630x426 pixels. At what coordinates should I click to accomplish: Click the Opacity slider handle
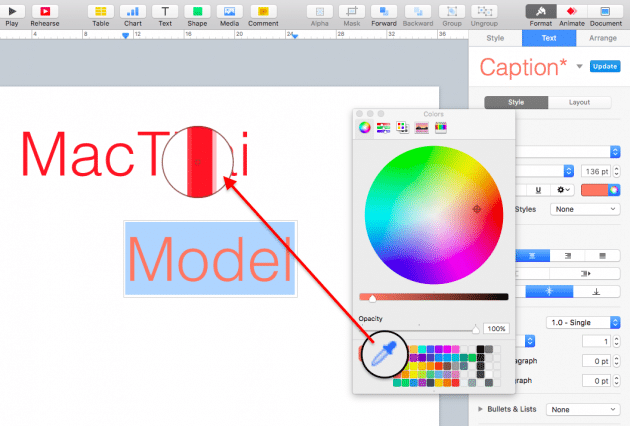pyautogui.click(x=475, y=329)
